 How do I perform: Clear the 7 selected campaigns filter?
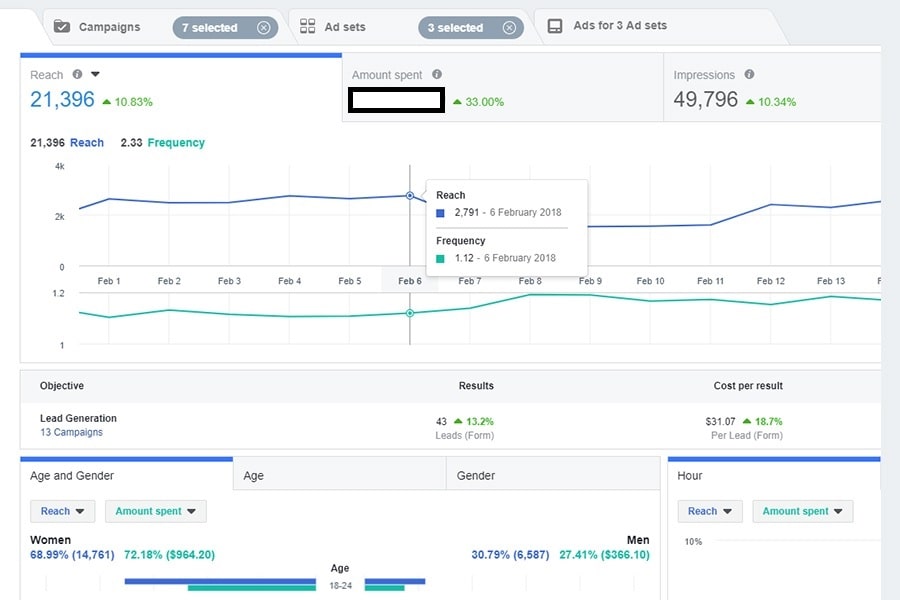(x=263, y=28)
